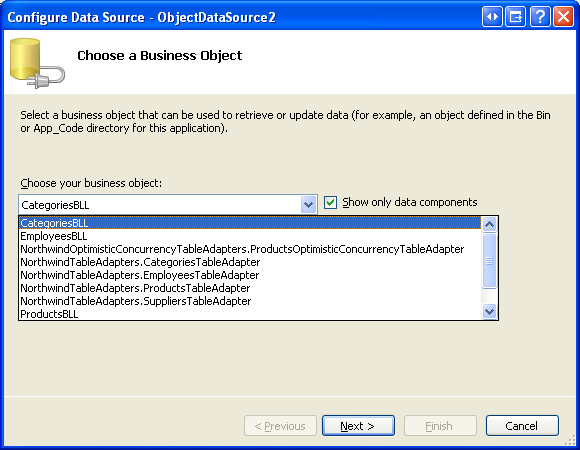Click the database cylinder plug icon
The width and height of the screenshot is (580, 450).
(x=37, y=63)
